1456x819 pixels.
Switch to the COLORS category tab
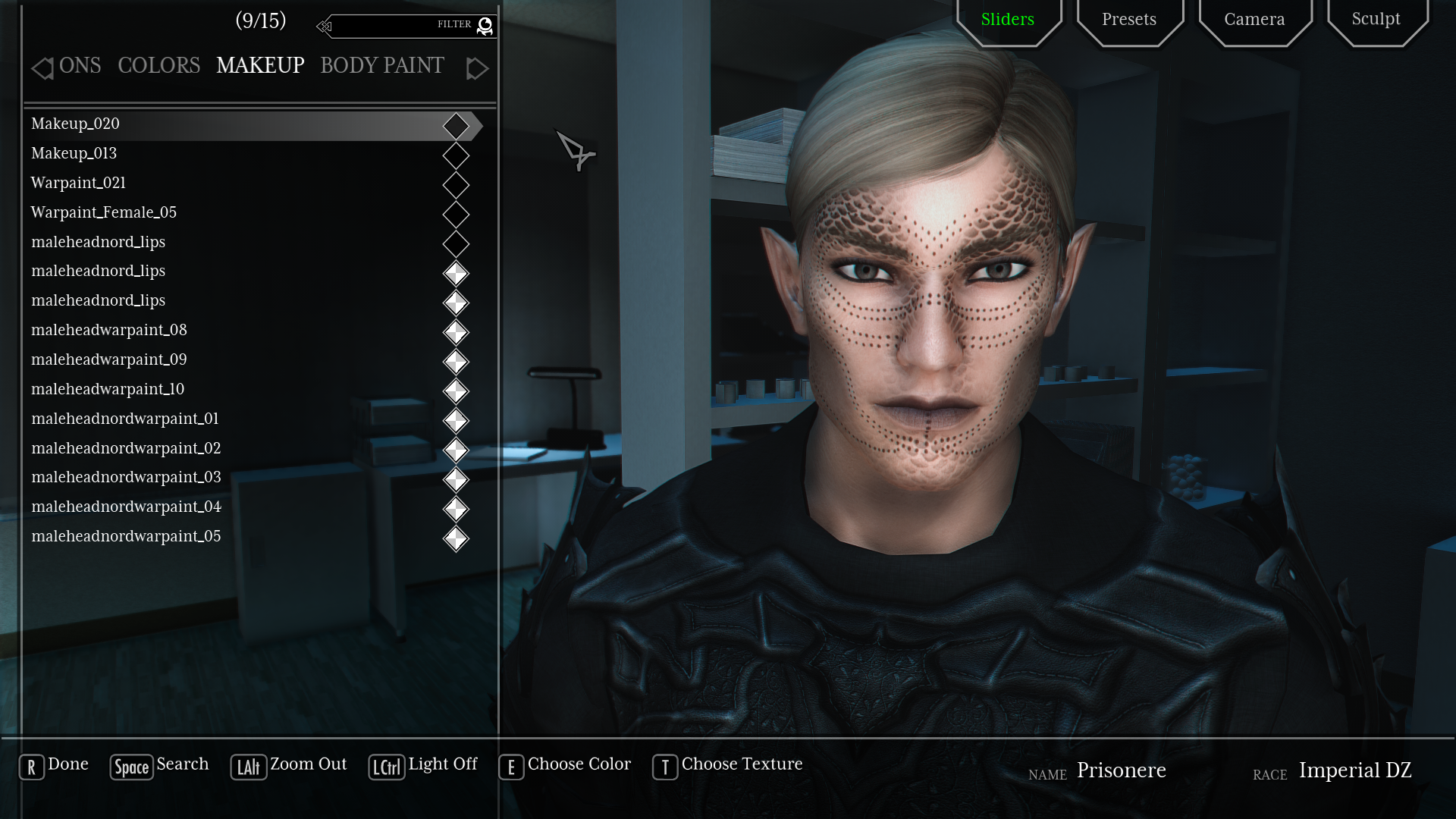[158, 66]
